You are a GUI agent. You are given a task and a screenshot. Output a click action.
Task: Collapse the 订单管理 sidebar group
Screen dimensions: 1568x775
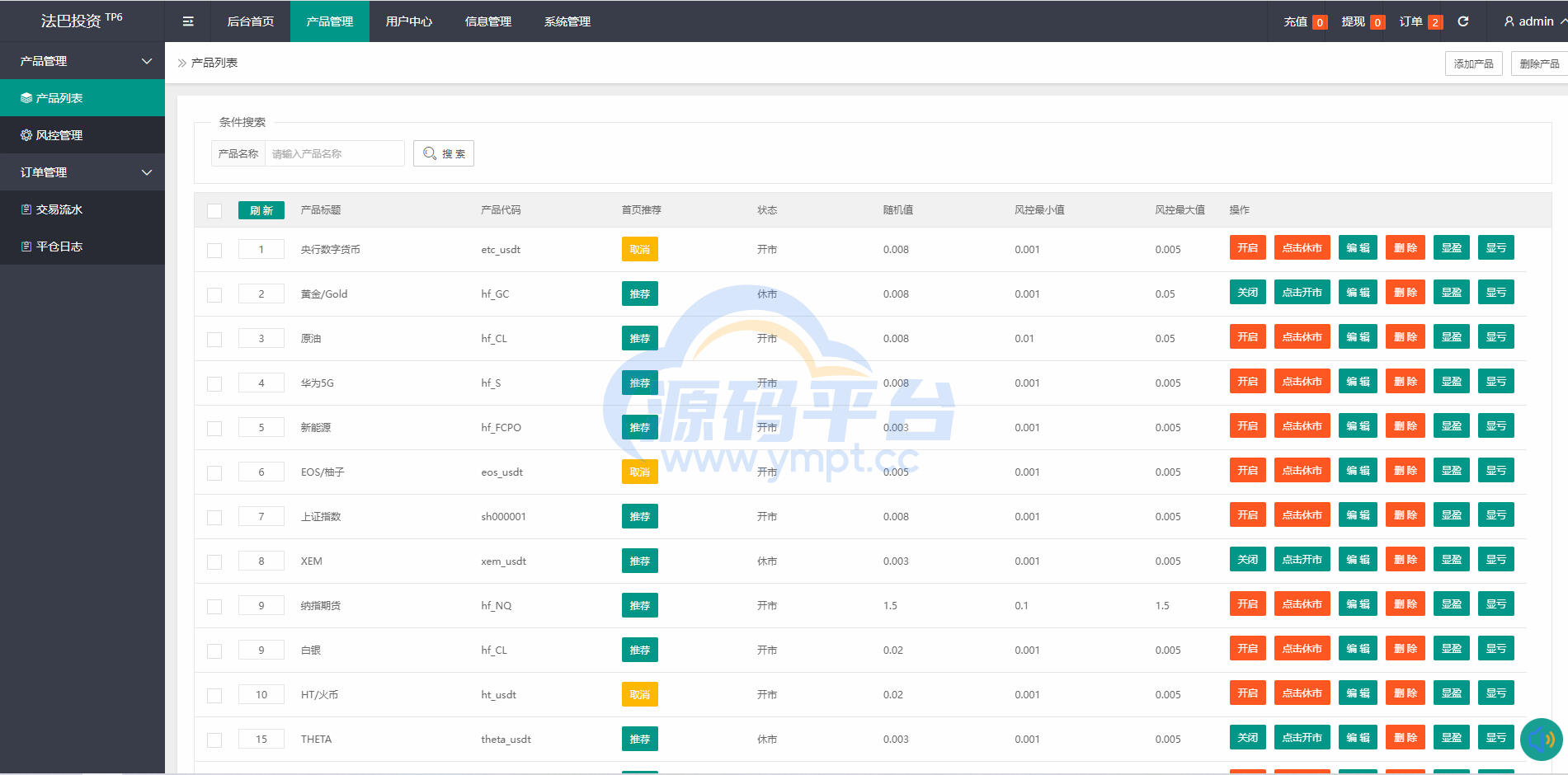tap(82, 172)
